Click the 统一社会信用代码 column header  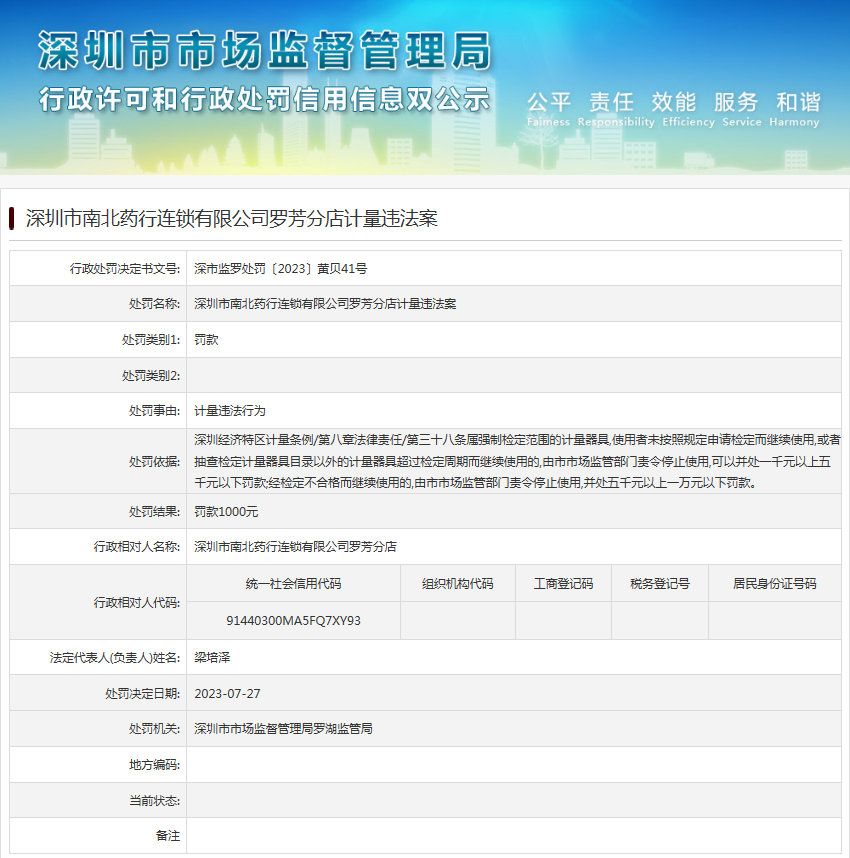[x=293, y=584]
